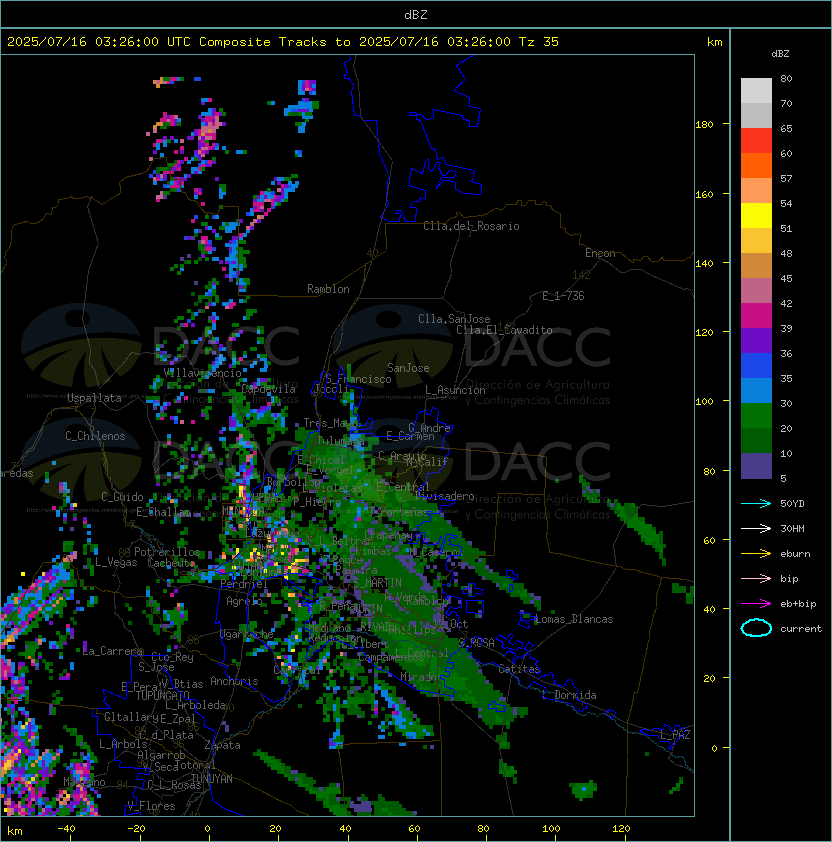
Task: Pick the slate purple bottom swatch of scale
Action: [x=756, y=466]
